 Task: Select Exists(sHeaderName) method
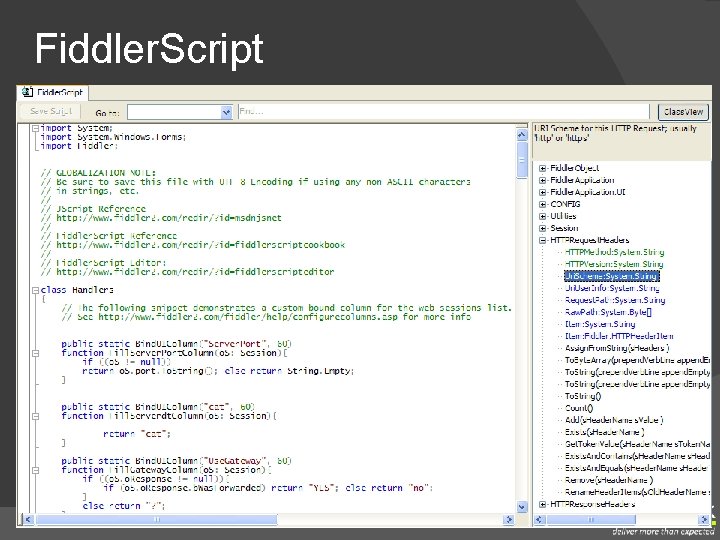point(605,432)
